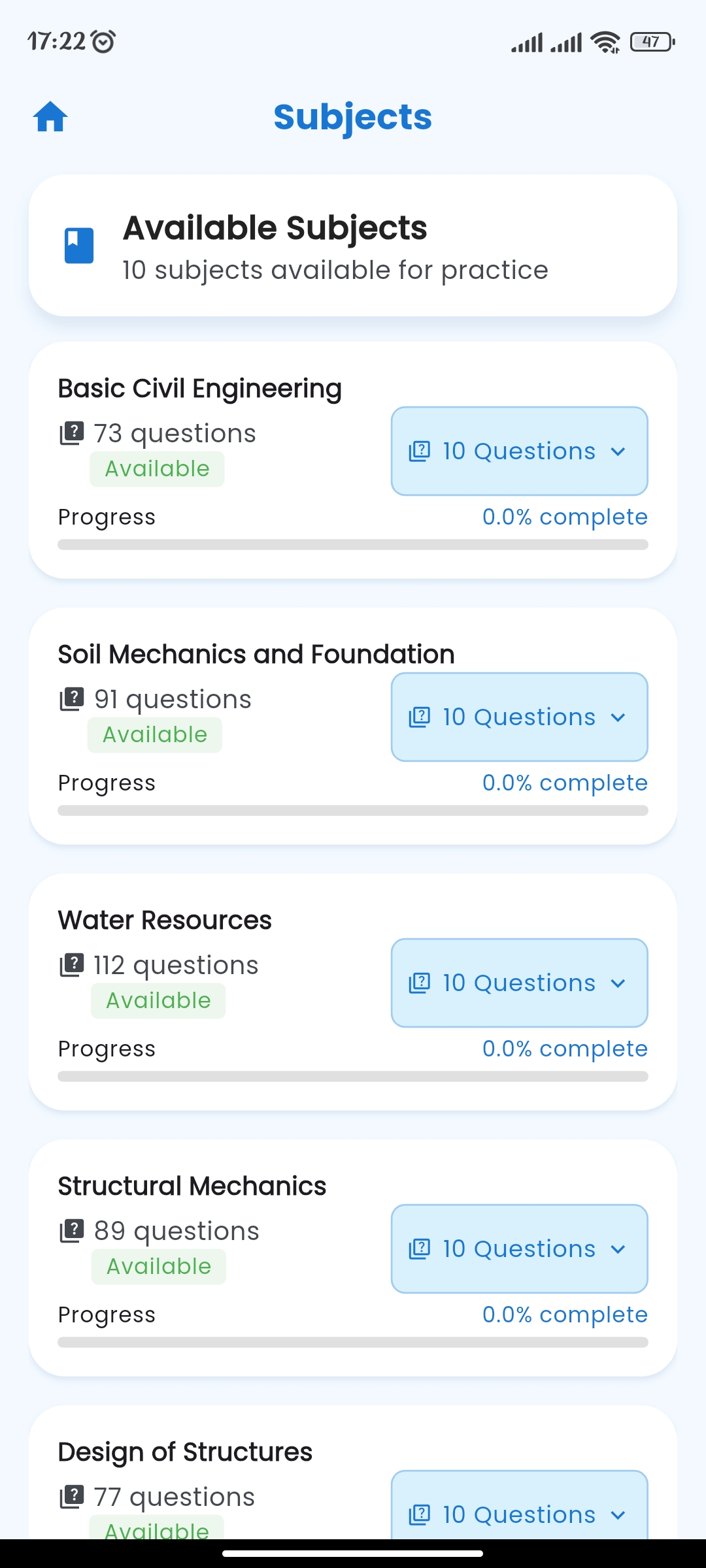
Task: Toggle the Available badge under Basic Civil Engineering
Action: point(157,468)
